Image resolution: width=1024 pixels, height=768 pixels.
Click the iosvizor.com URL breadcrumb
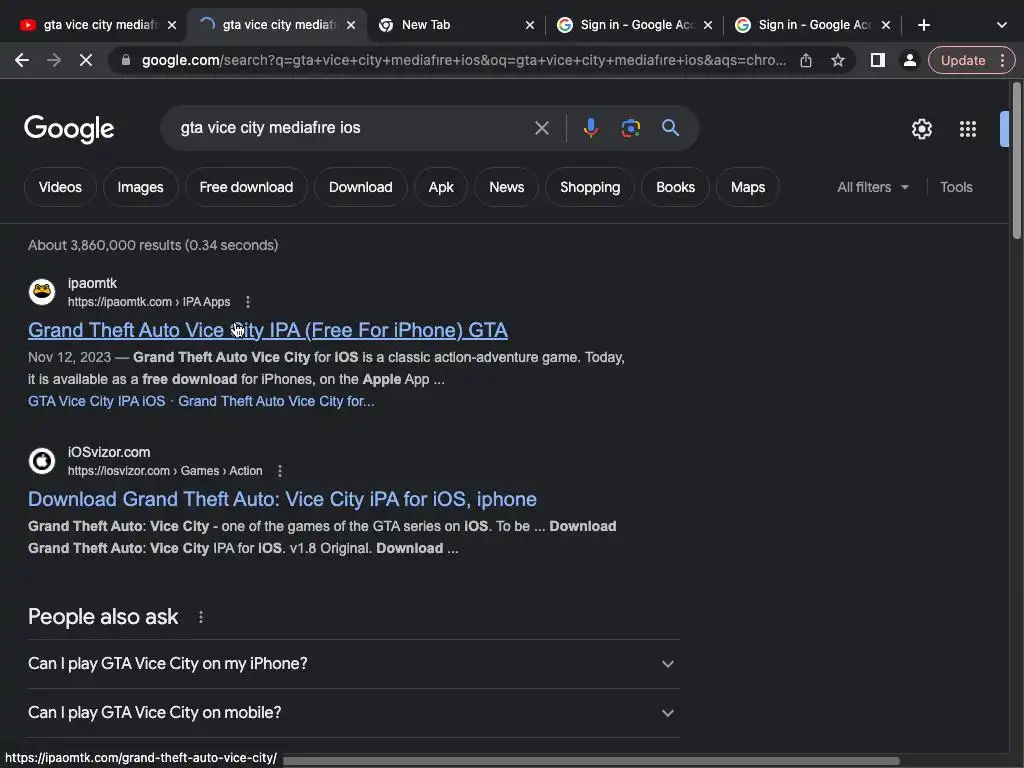tap(165, 471)
